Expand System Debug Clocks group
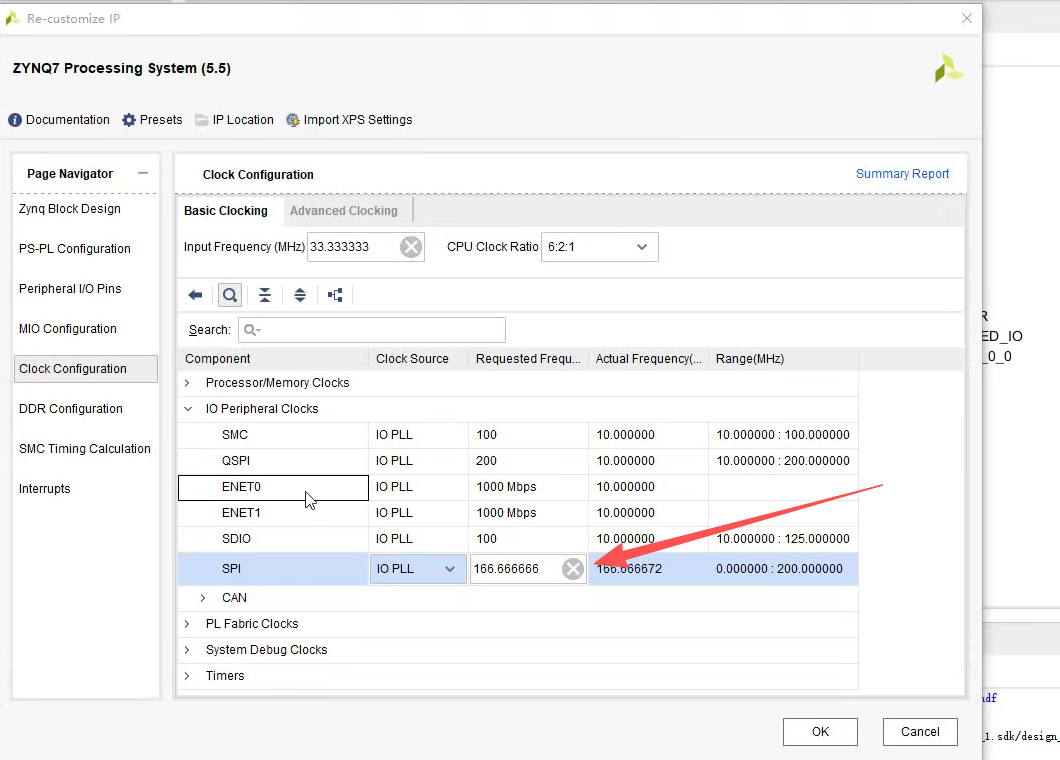 187,650
